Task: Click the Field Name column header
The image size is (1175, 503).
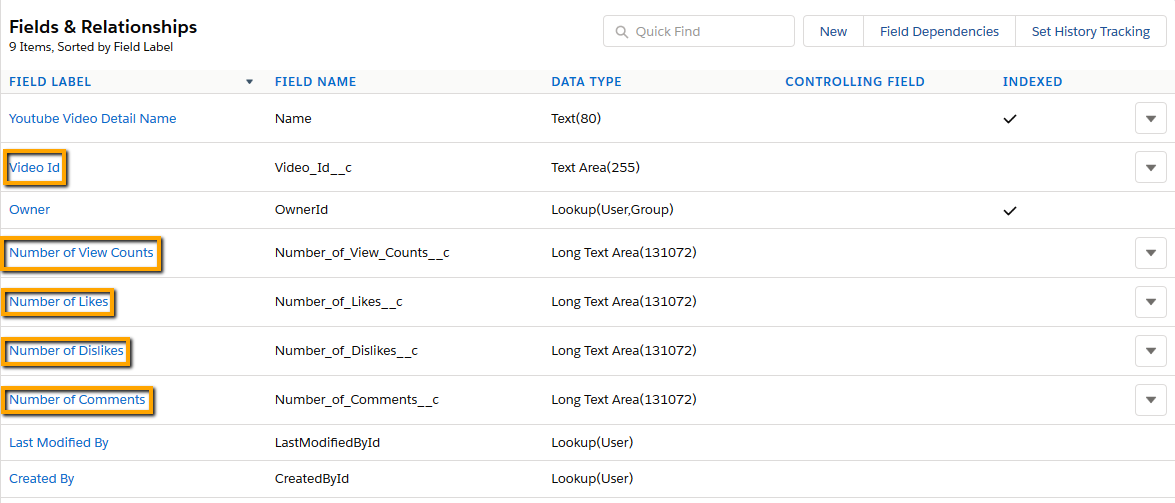Action: coord(315,82)
